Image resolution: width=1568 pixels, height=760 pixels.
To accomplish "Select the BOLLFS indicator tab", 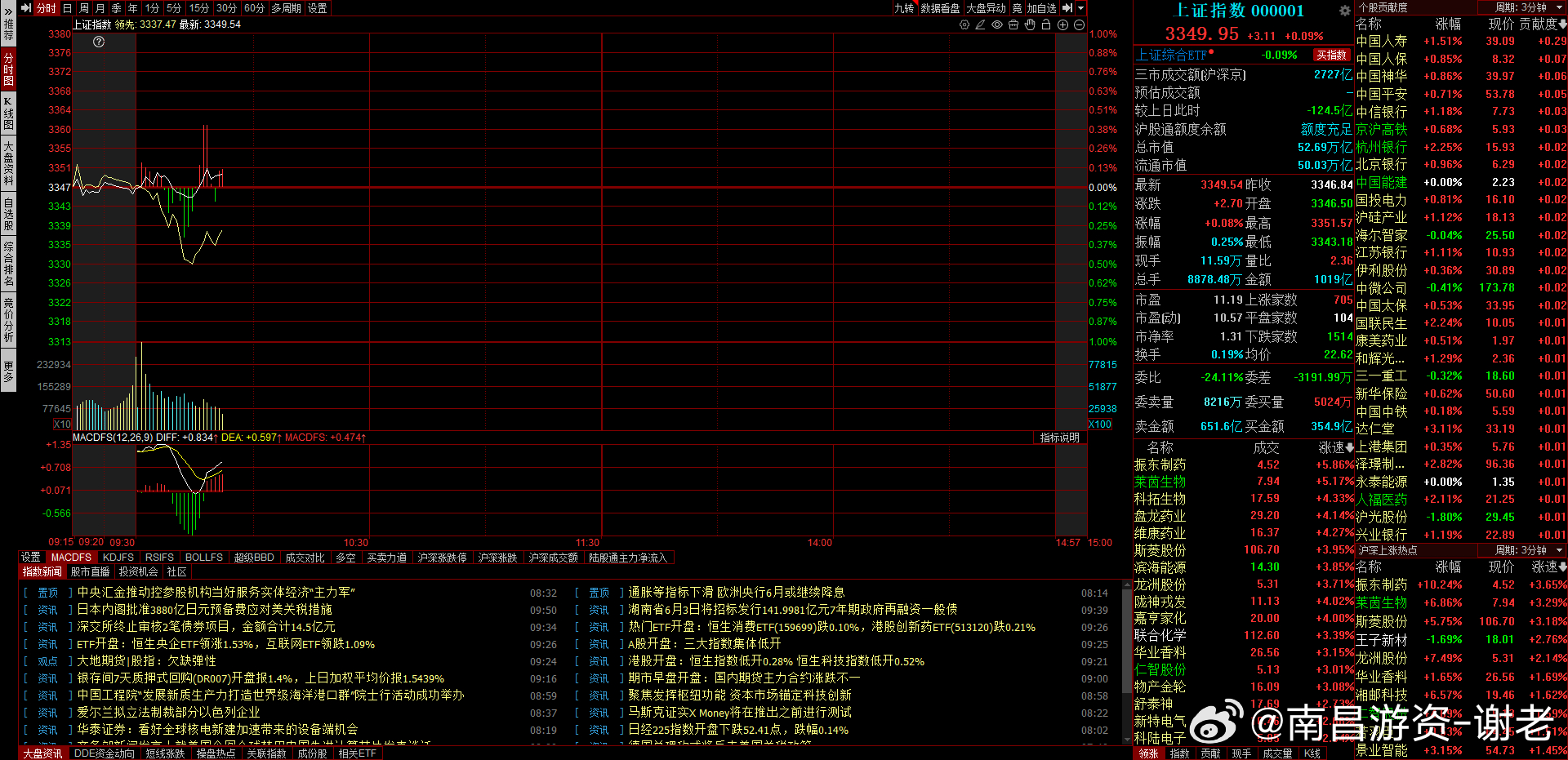I will 204,558.
